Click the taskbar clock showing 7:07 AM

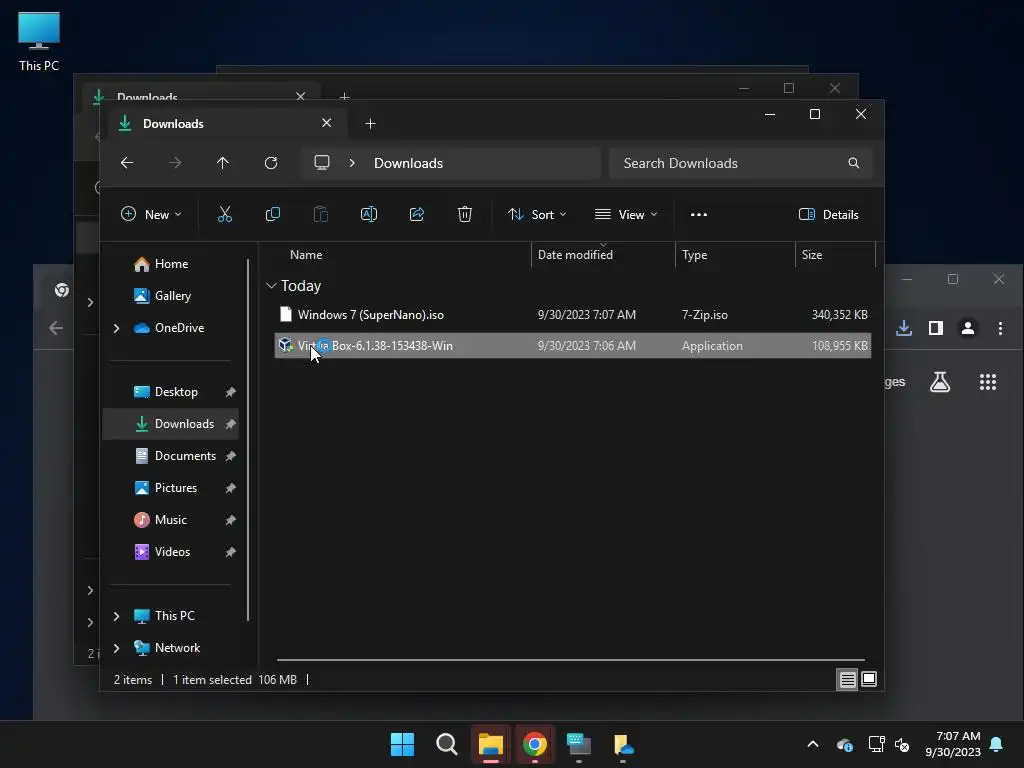tap(953, 744)
